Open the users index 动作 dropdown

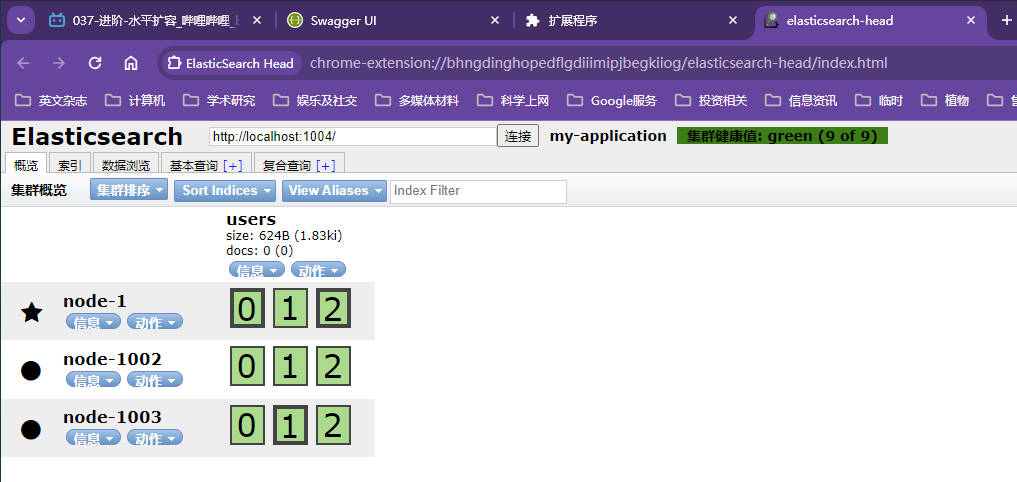tap(318, 270)
